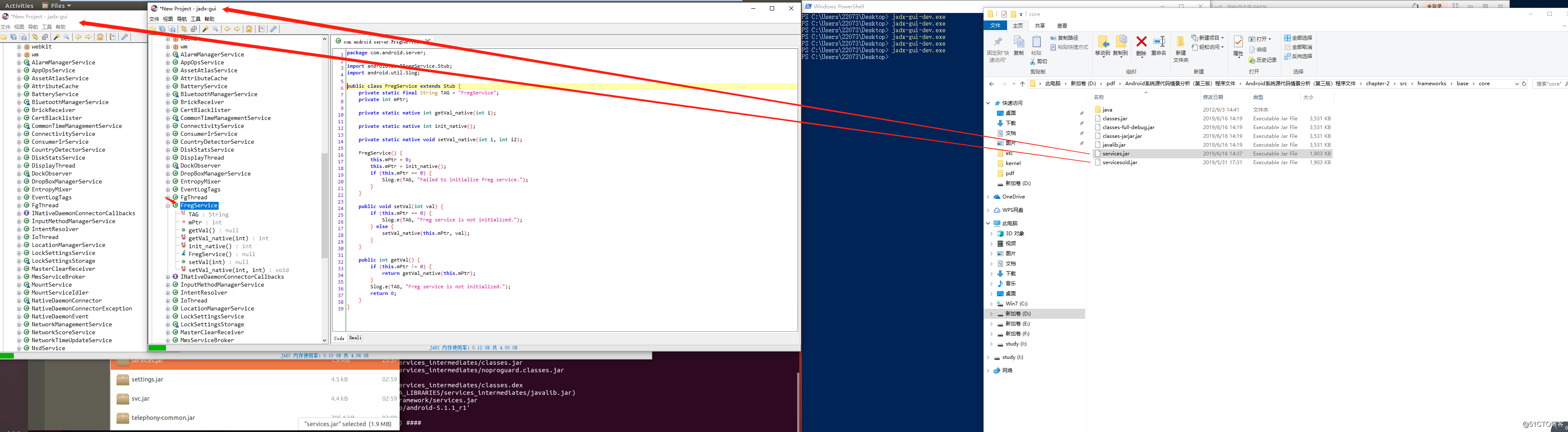Open class search magnifier in front jadx-gui

click(x=215, y=29)
